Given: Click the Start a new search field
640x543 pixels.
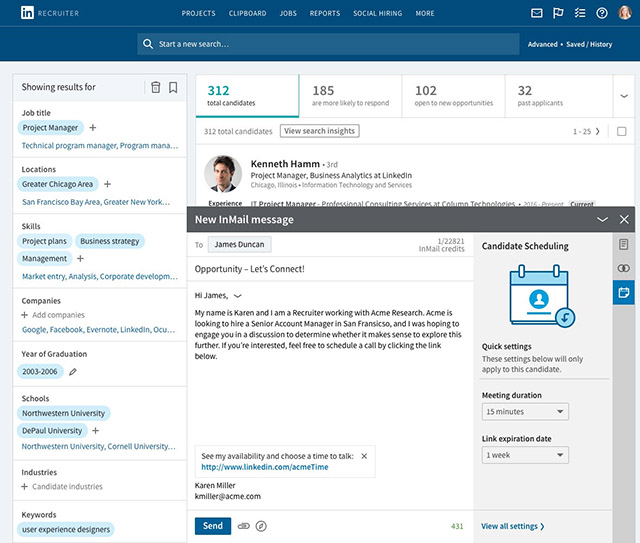Looking at the screenshot, I should (328, 44).
